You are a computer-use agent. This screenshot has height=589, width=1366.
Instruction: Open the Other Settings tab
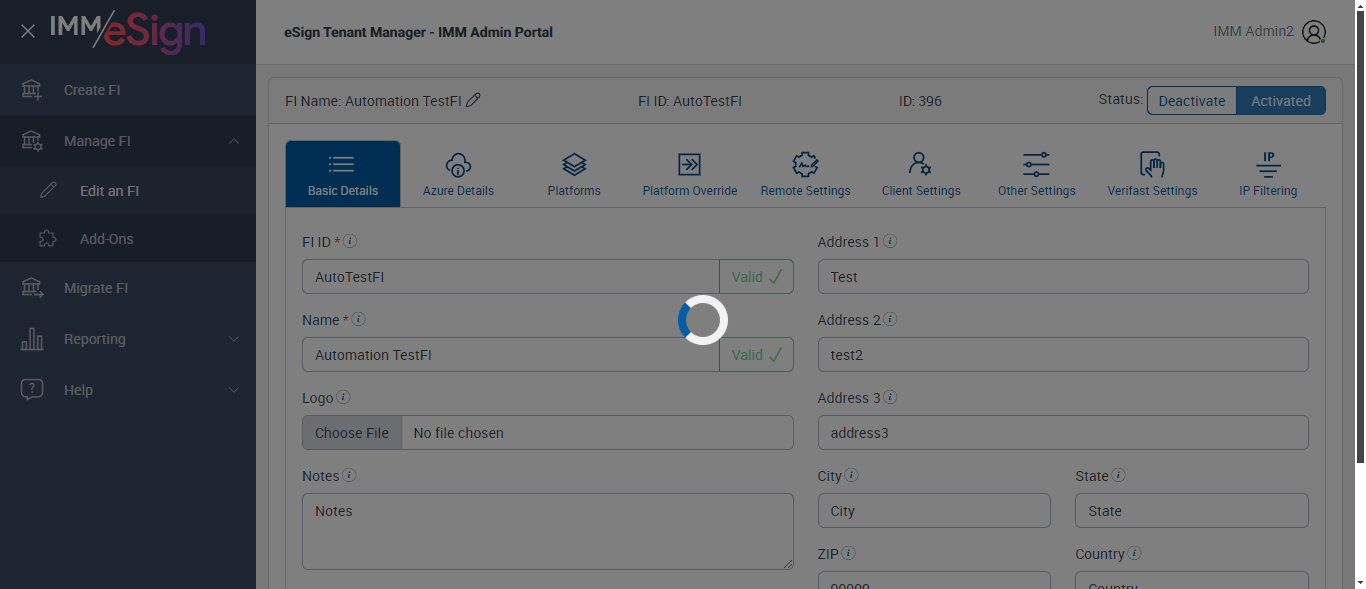click(1037, 174)
